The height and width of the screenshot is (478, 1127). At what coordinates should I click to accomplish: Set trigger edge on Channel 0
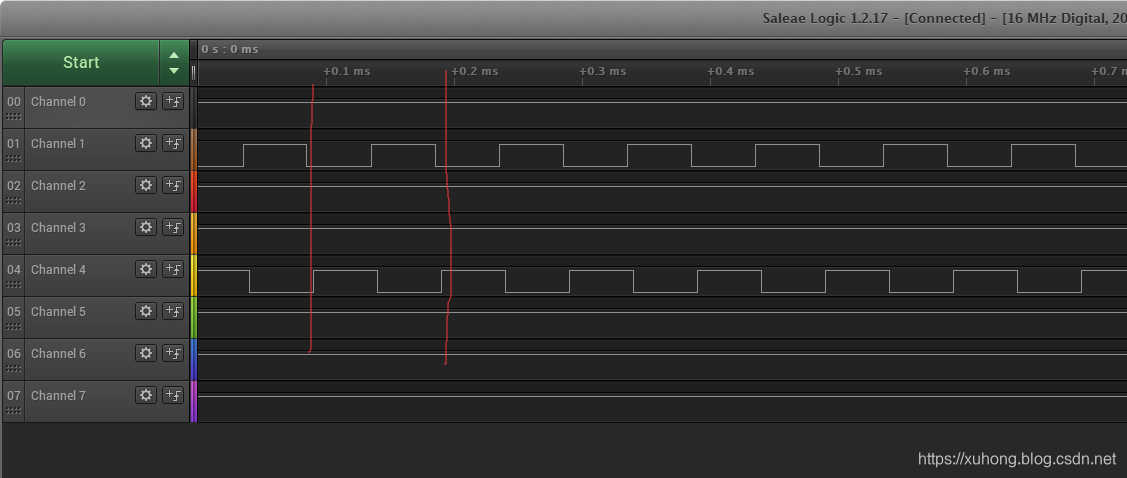(x=172, y=101)
